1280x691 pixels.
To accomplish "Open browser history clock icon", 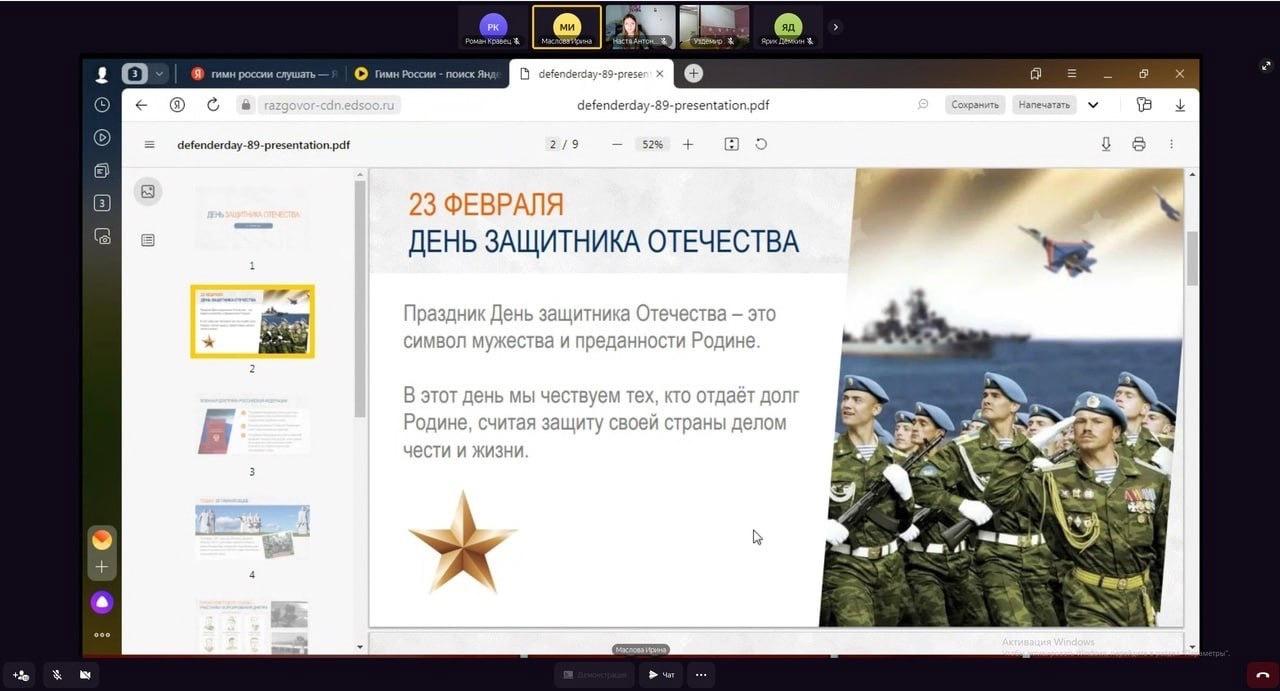I will [102, 105].
